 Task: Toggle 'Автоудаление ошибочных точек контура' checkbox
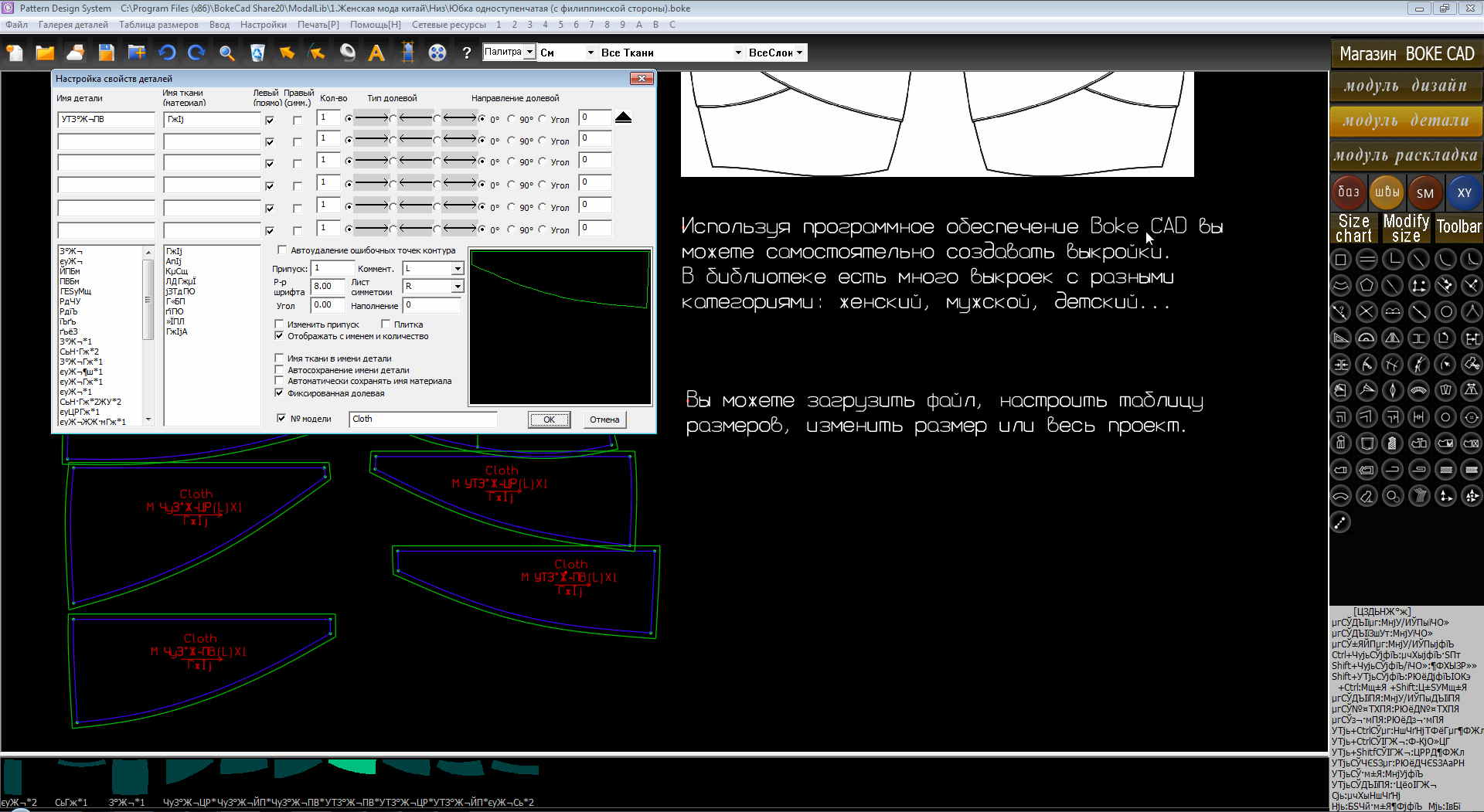tap(282, 250)
